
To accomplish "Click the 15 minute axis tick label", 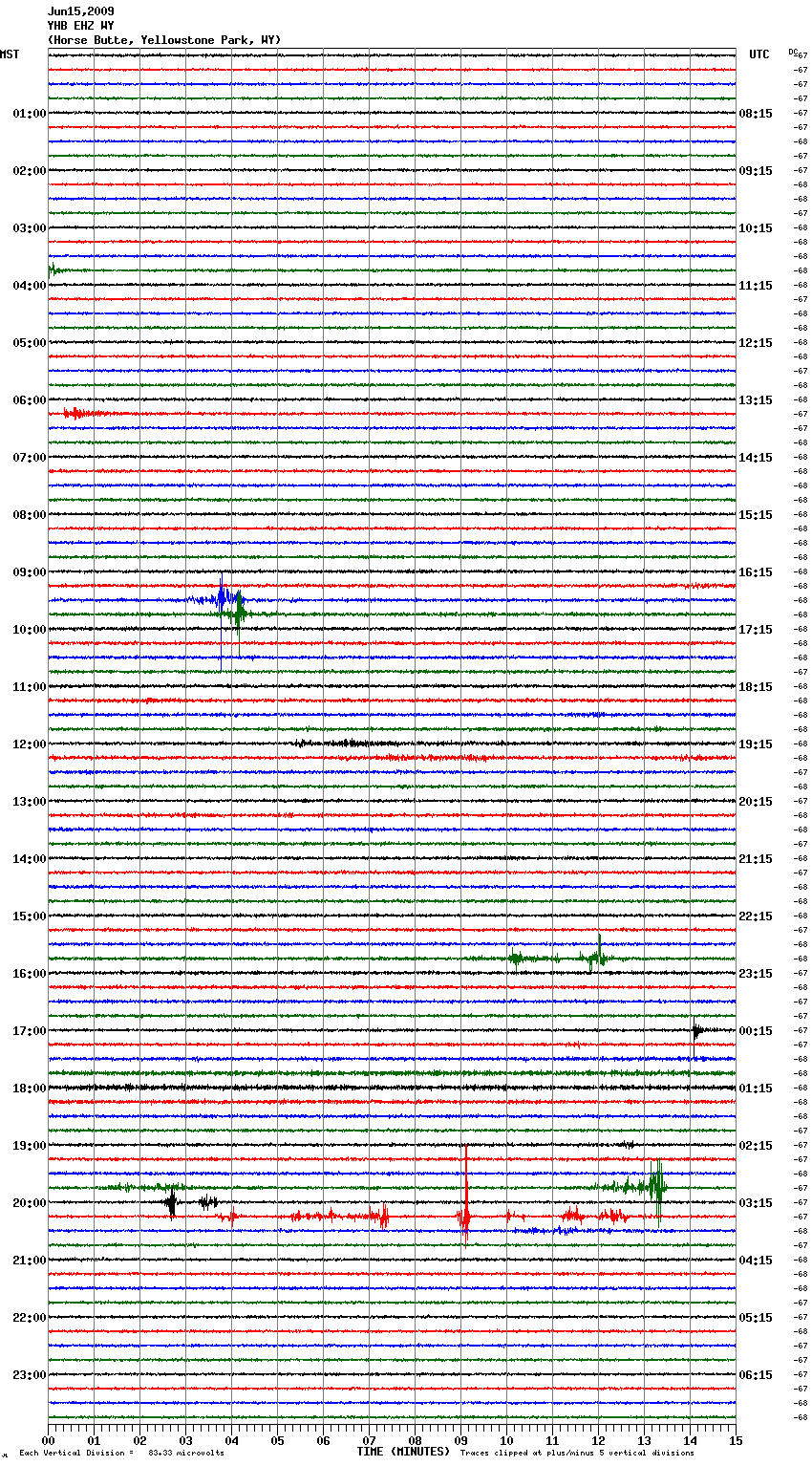I will coord(736,1440).
